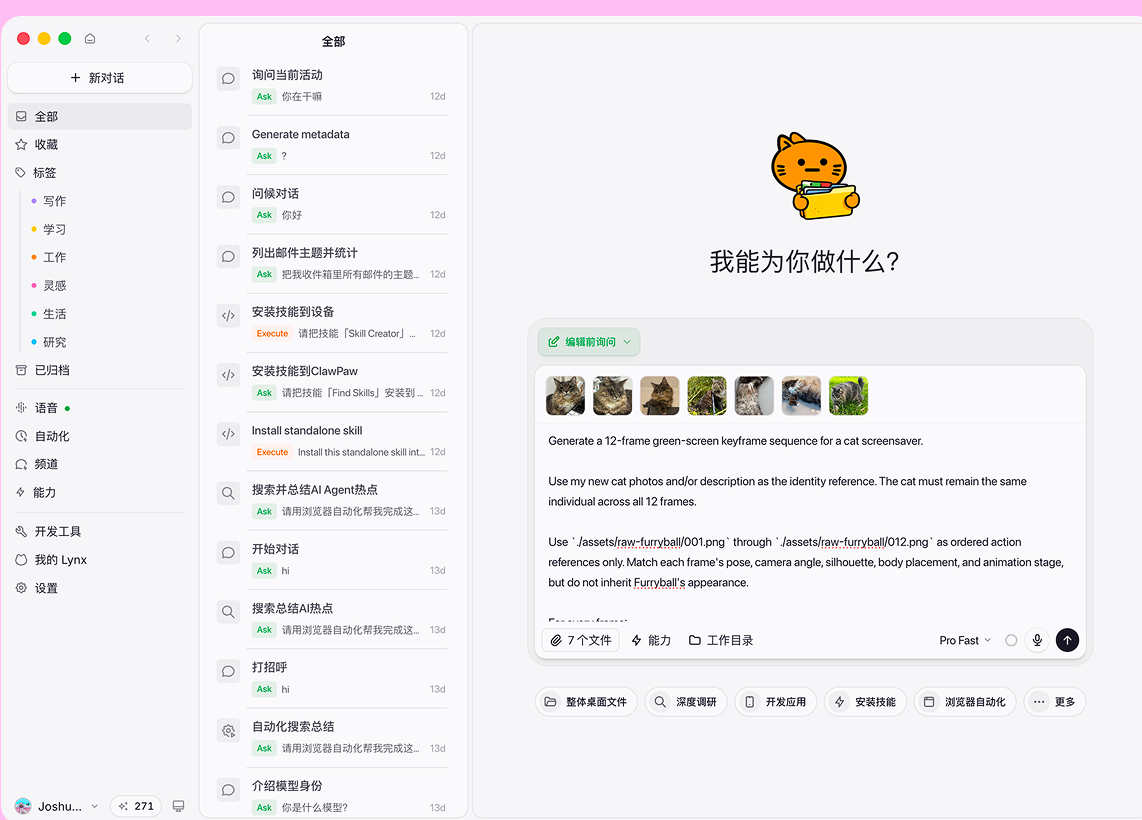The image size is (1142, 820).
Task: Open the Pro Fast model dropdown
Action: [965, 640]
